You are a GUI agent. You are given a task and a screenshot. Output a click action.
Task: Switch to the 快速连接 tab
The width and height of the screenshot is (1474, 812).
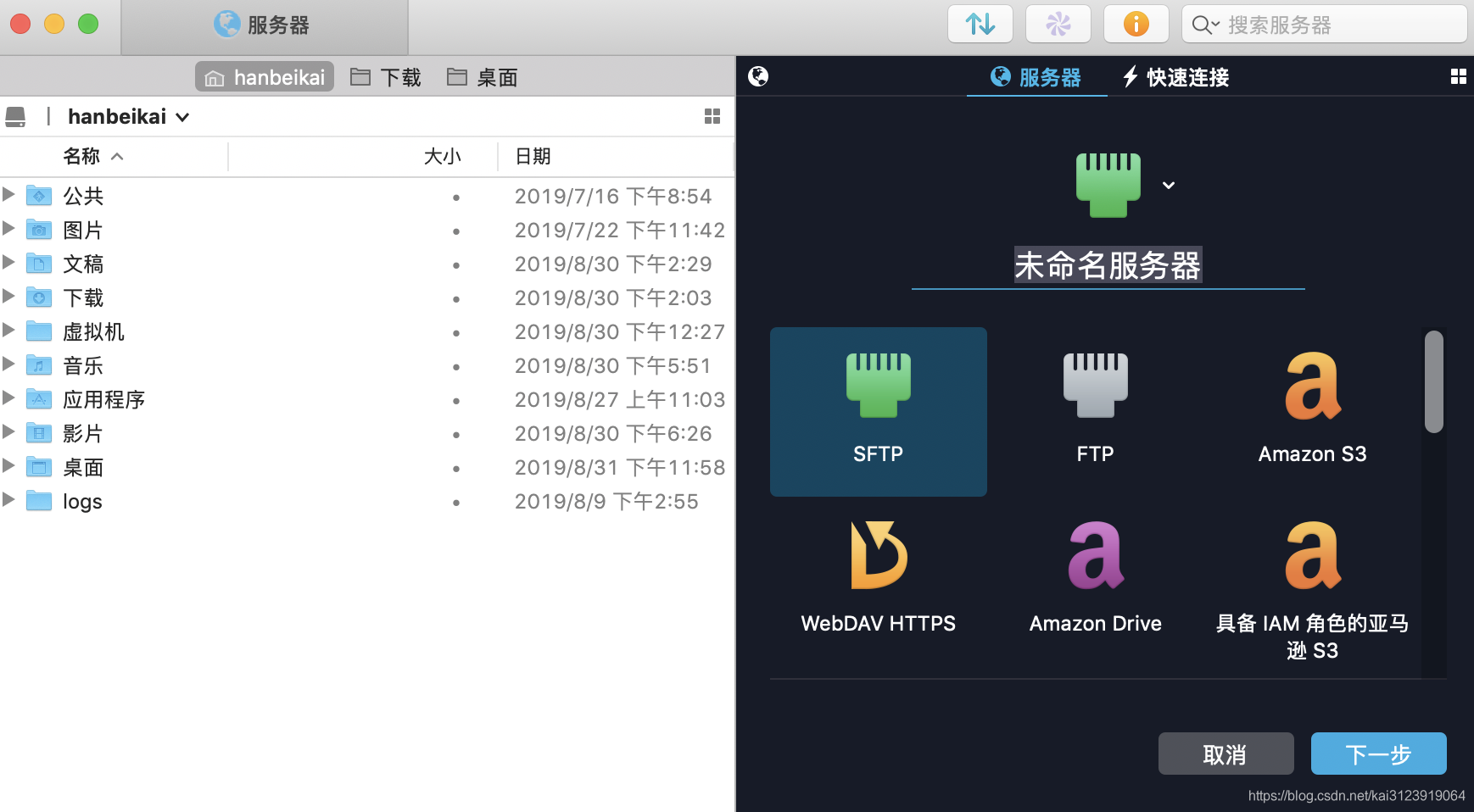point(1175,77)
